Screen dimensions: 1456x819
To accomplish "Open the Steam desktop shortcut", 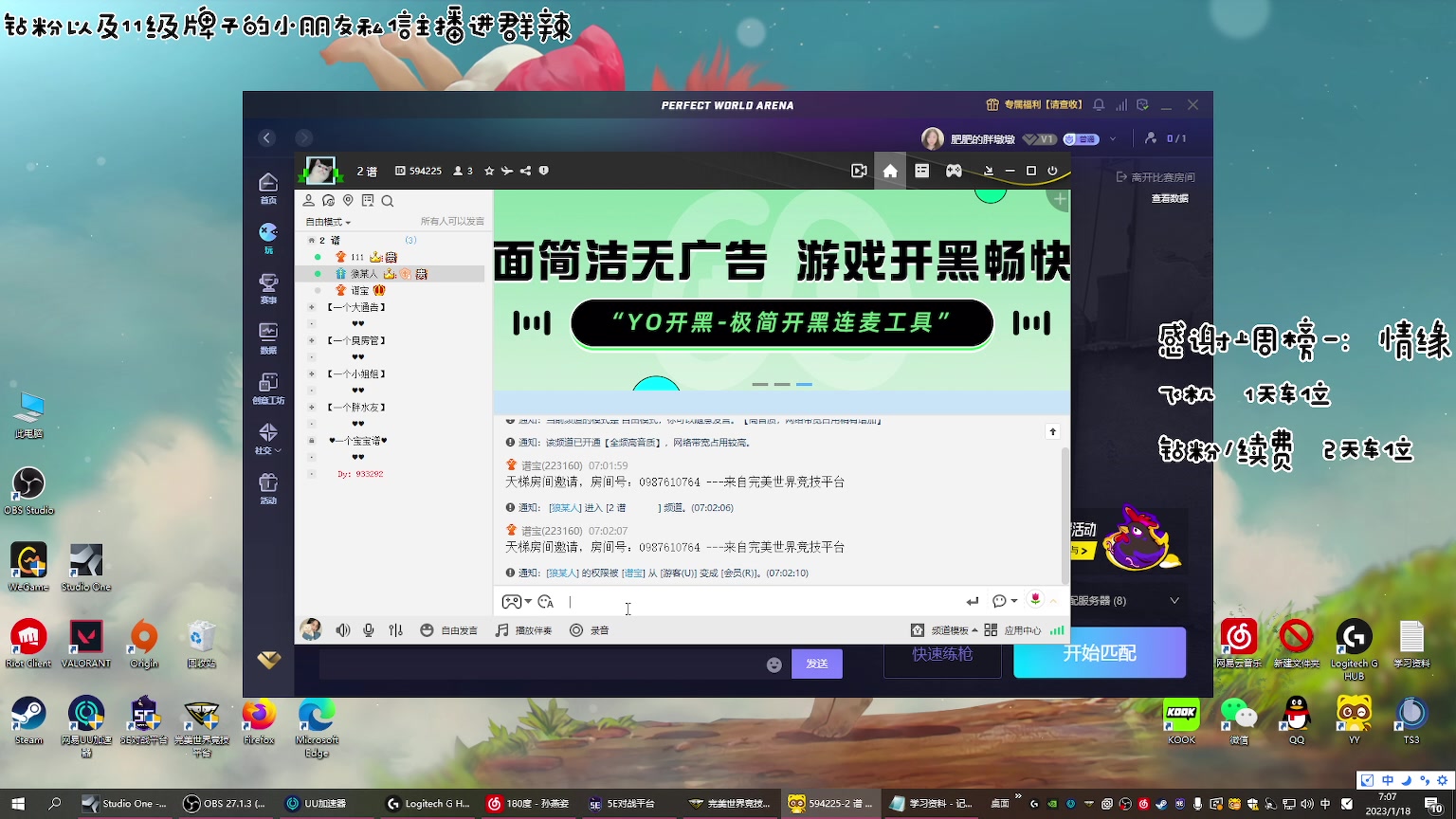I will (x=28, y=720).
